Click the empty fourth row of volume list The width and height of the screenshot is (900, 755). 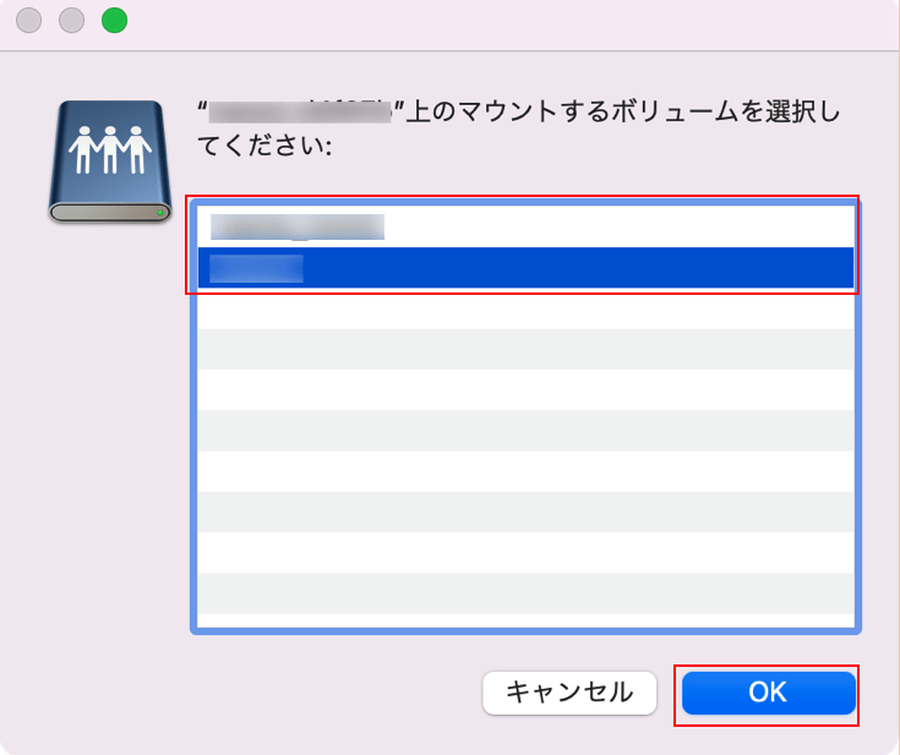525,349
